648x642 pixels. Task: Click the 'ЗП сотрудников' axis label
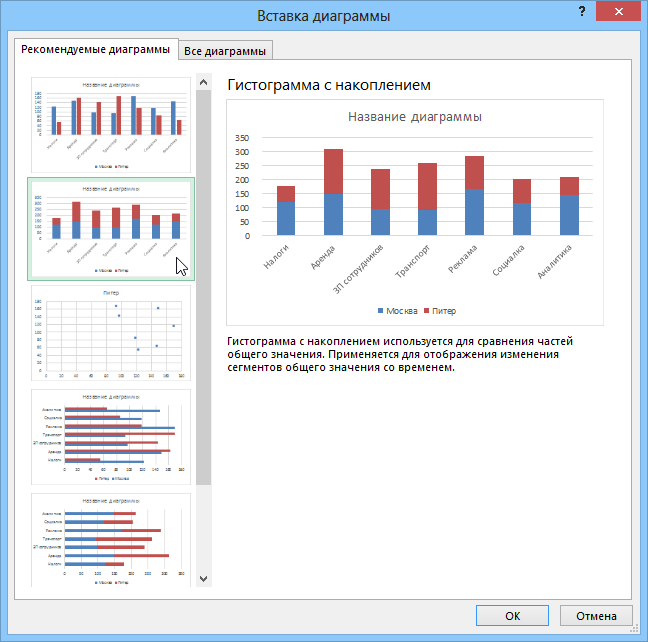click(x=358, y=269)
